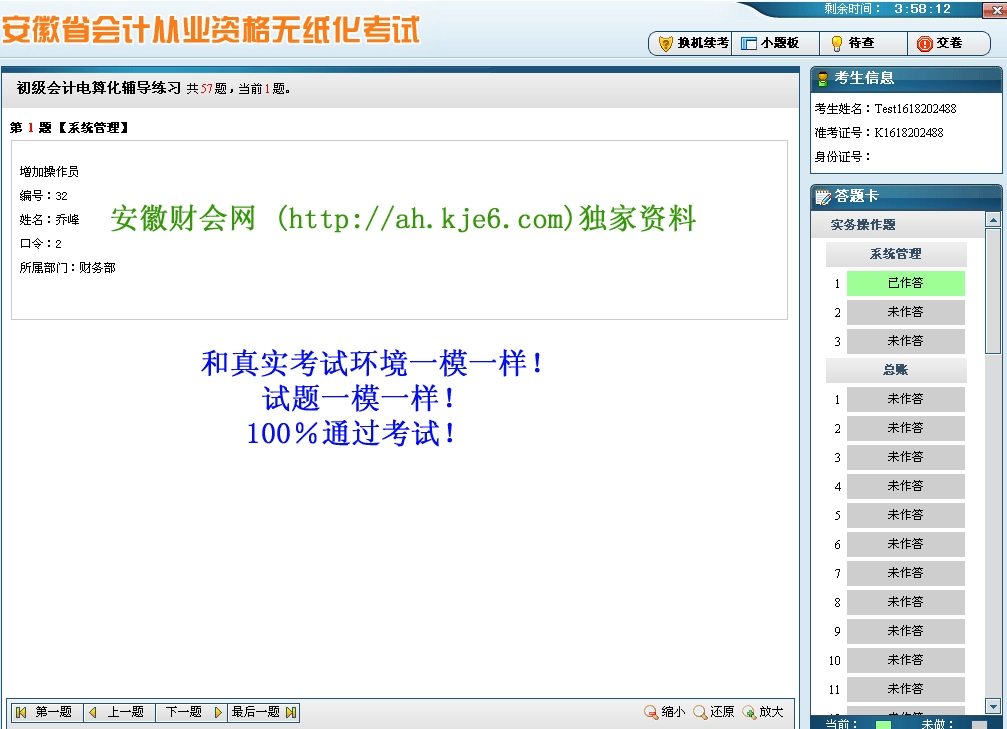Open the 小题板 scratch board
Image resolution: width=1007 pixels, height=729 pixels.
pyautogui.click(x=769, y=43)
